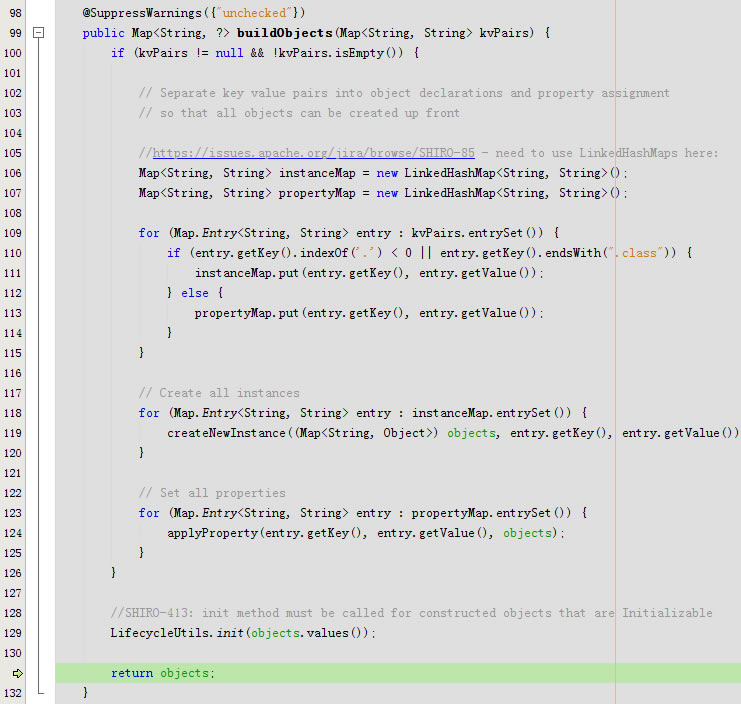Click the ".class" string literal
Screen dimensions: 741x704
(x=635, y=253)
